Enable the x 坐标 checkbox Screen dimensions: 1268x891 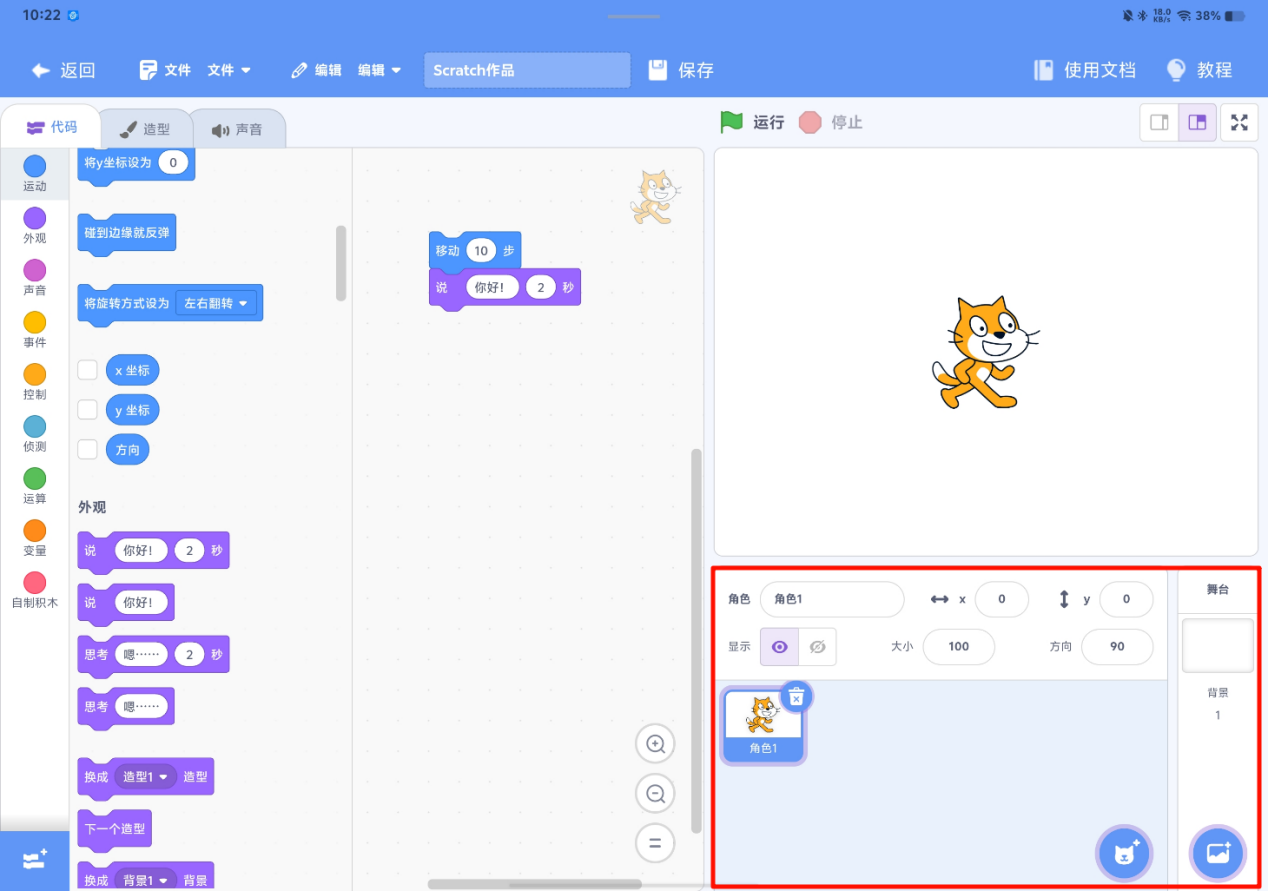point(88,370)
